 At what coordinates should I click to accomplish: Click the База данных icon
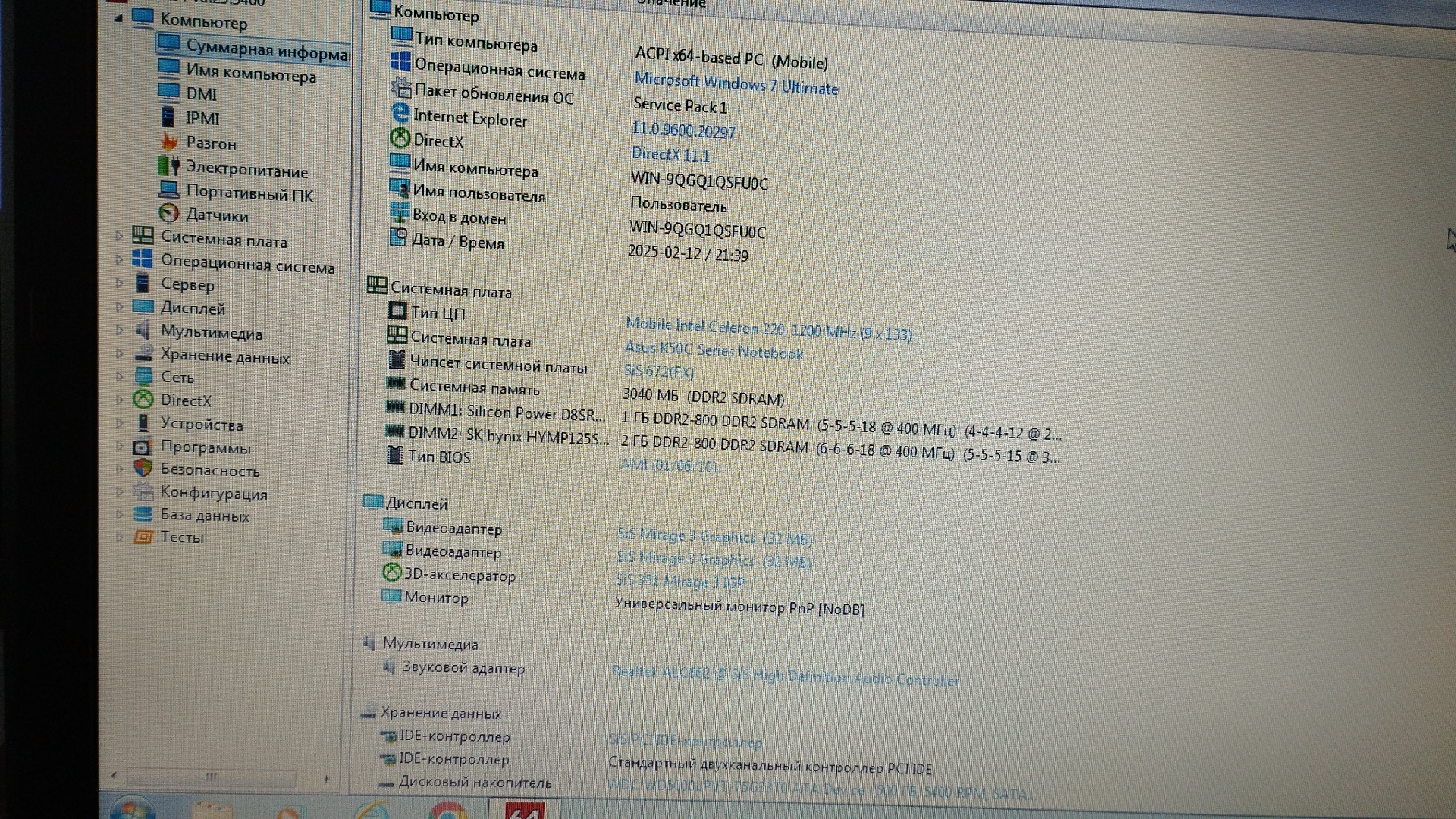point(143,514)
